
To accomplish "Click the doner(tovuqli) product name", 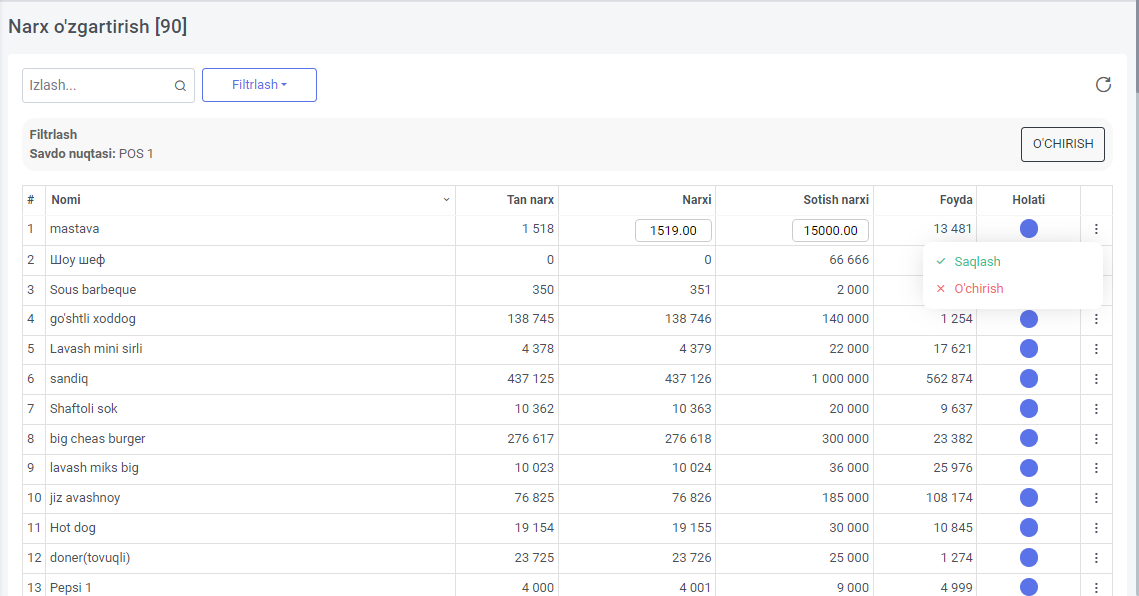I will (90, 558).
